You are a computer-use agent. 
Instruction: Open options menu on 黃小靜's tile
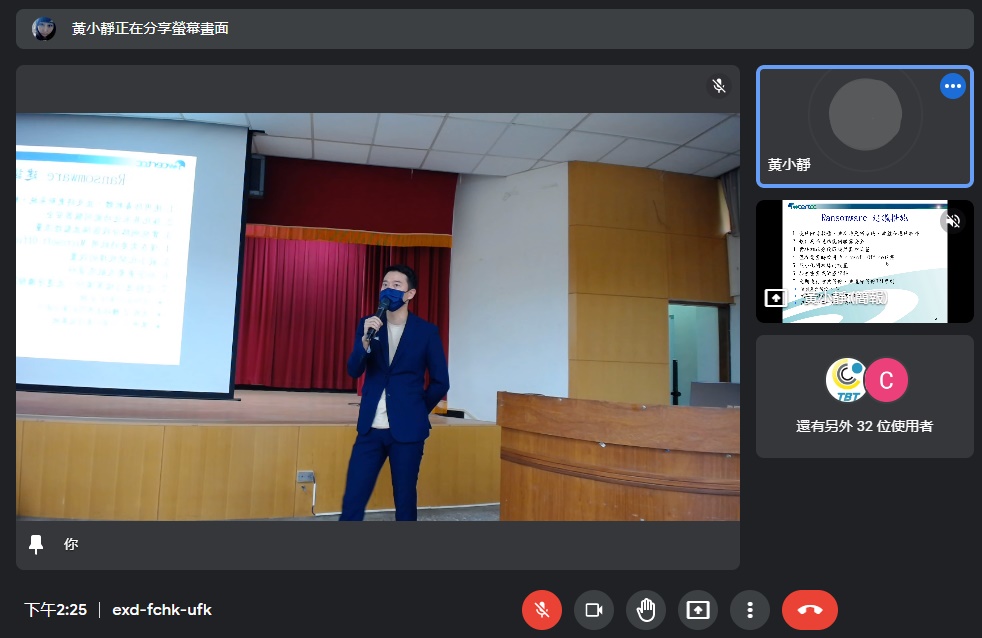pyautogui.click(x=952, y=86)
